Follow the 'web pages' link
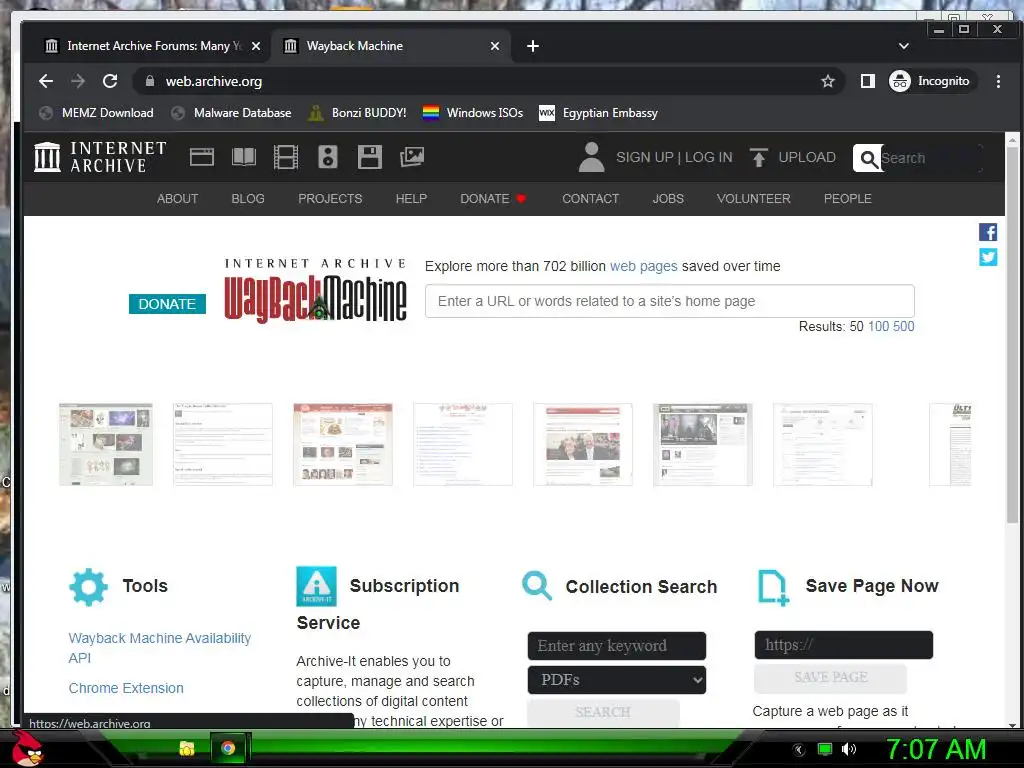Screen dimensions: 1024x768 [643, 266]
